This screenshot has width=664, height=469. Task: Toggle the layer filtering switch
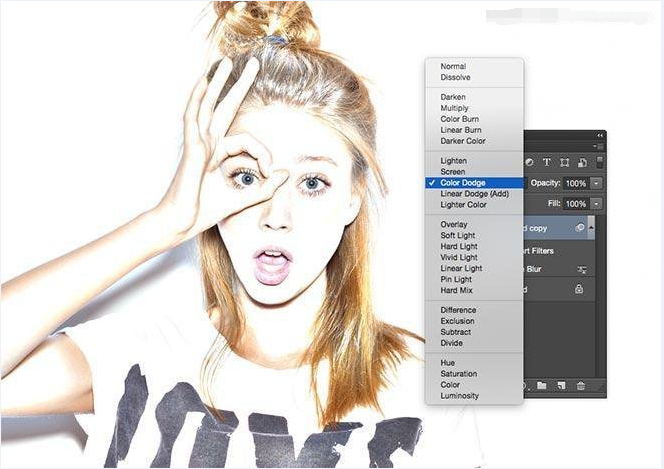coord(600,162)
